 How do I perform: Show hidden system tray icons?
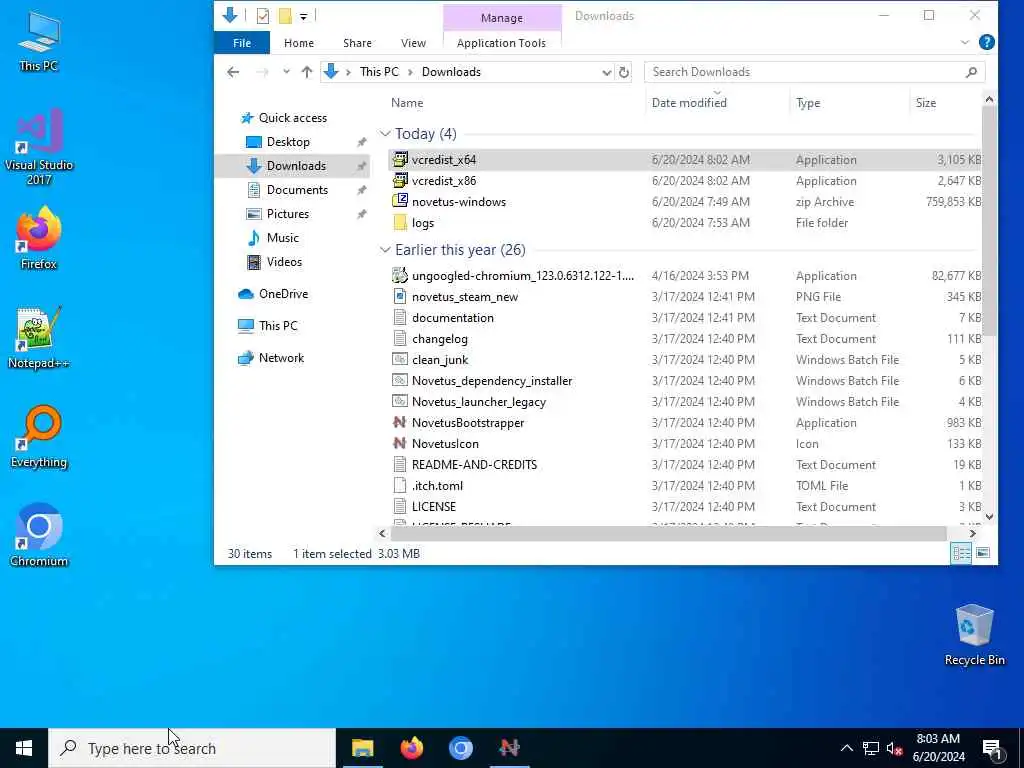pos(846,748)
